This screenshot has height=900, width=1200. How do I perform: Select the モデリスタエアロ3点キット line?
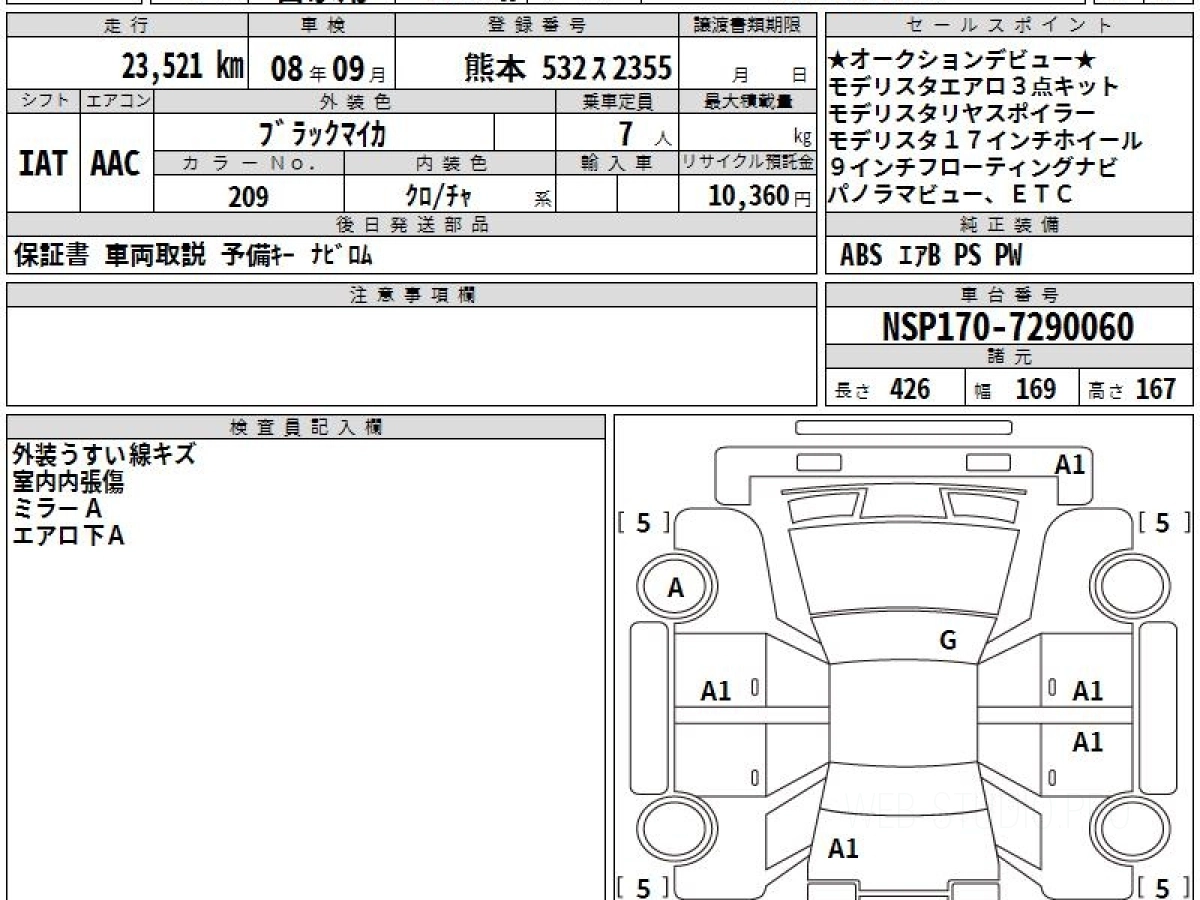click(974, 88)
